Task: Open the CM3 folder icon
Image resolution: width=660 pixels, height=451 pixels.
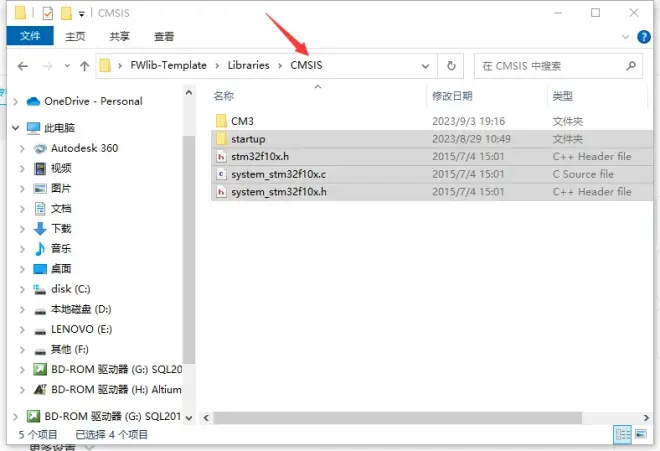Action: [221, 121]
